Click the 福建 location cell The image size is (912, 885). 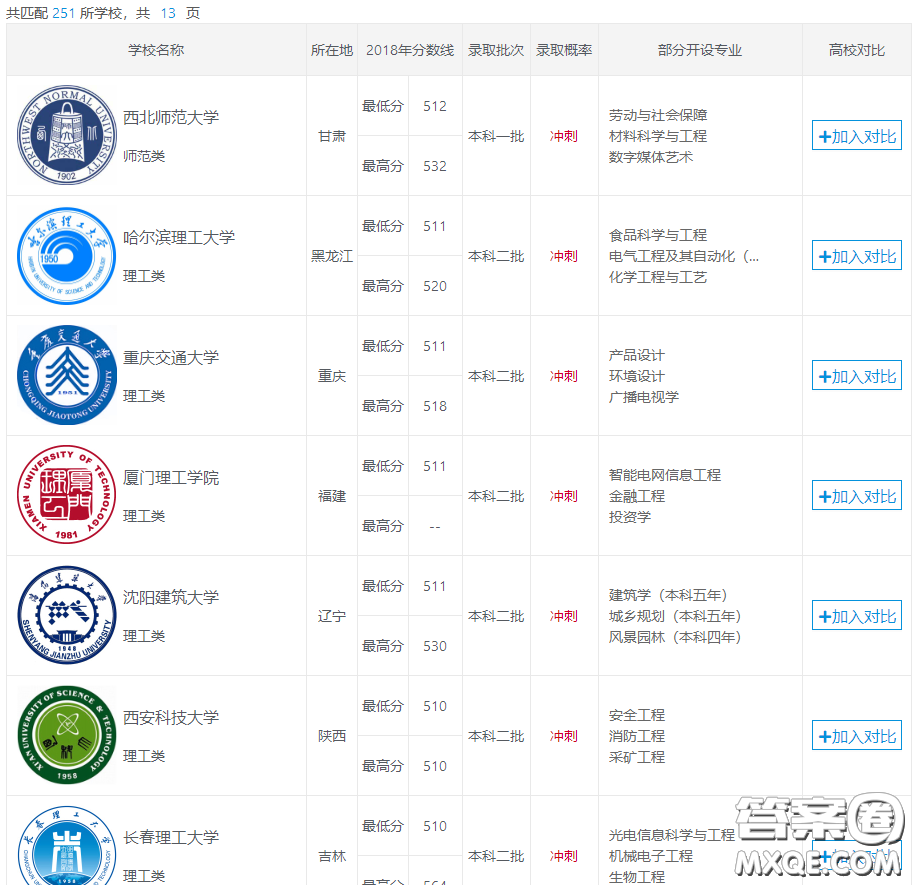click(332, 496)
